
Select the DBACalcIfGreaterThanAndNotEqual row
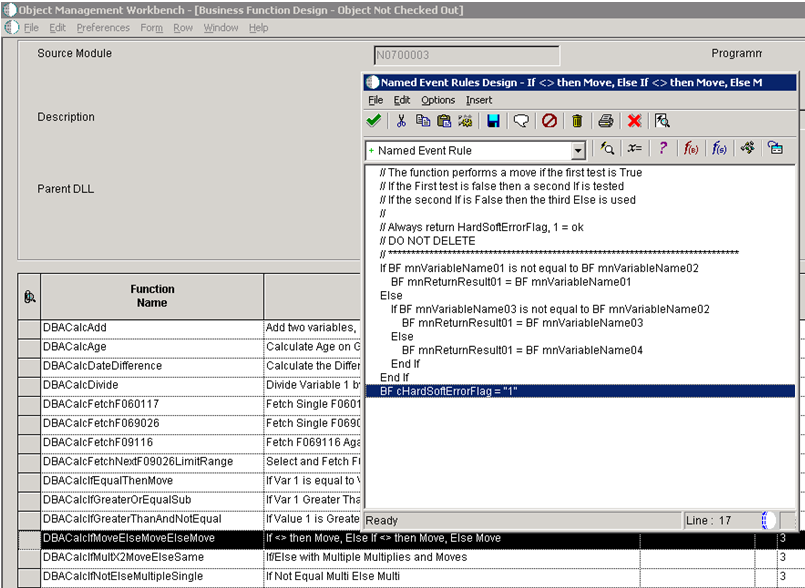click(151, 519)
